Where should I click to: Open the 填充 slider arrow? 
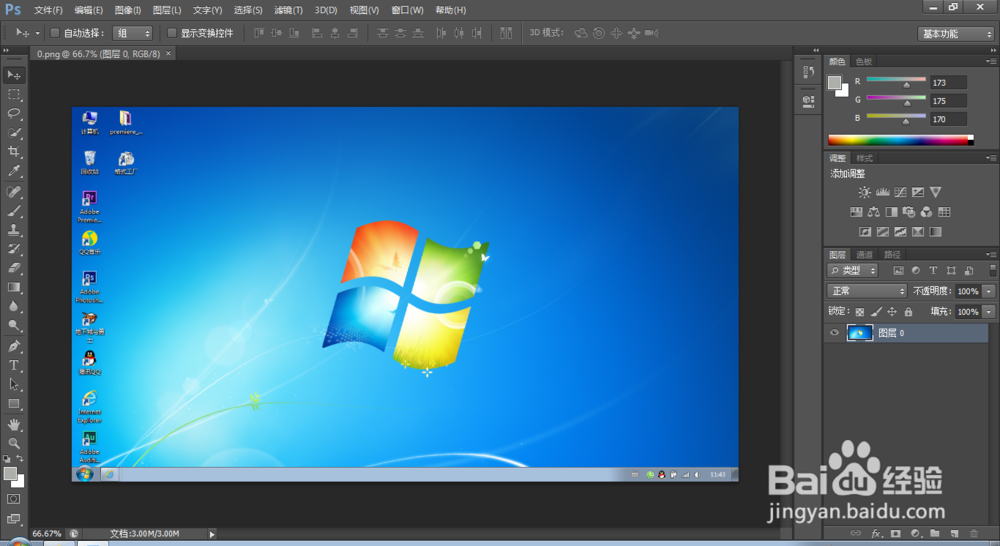tap(989, 312)
